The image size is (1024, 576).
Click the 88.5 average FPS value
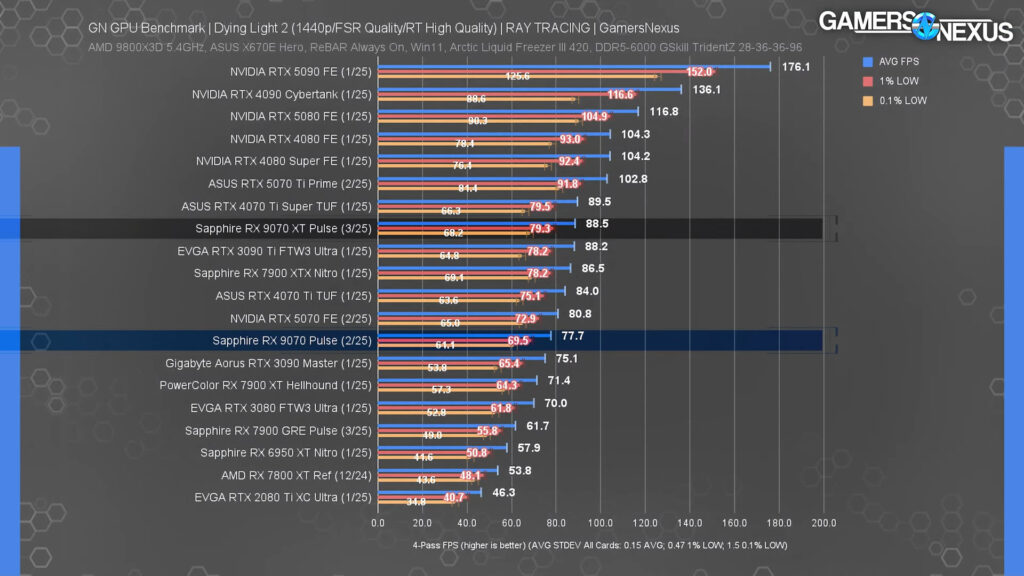point(597,223)
